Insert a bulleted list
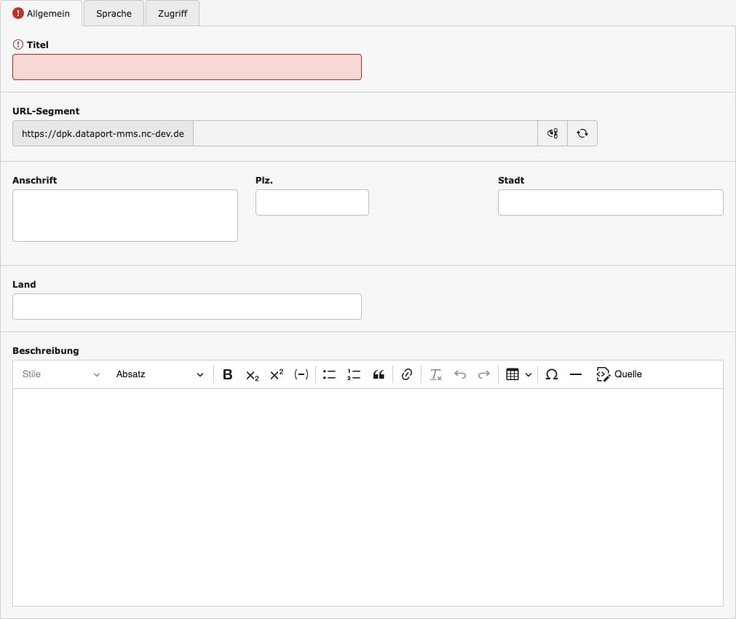The height and width of the screenshot is (619, 736). [329, 375]
